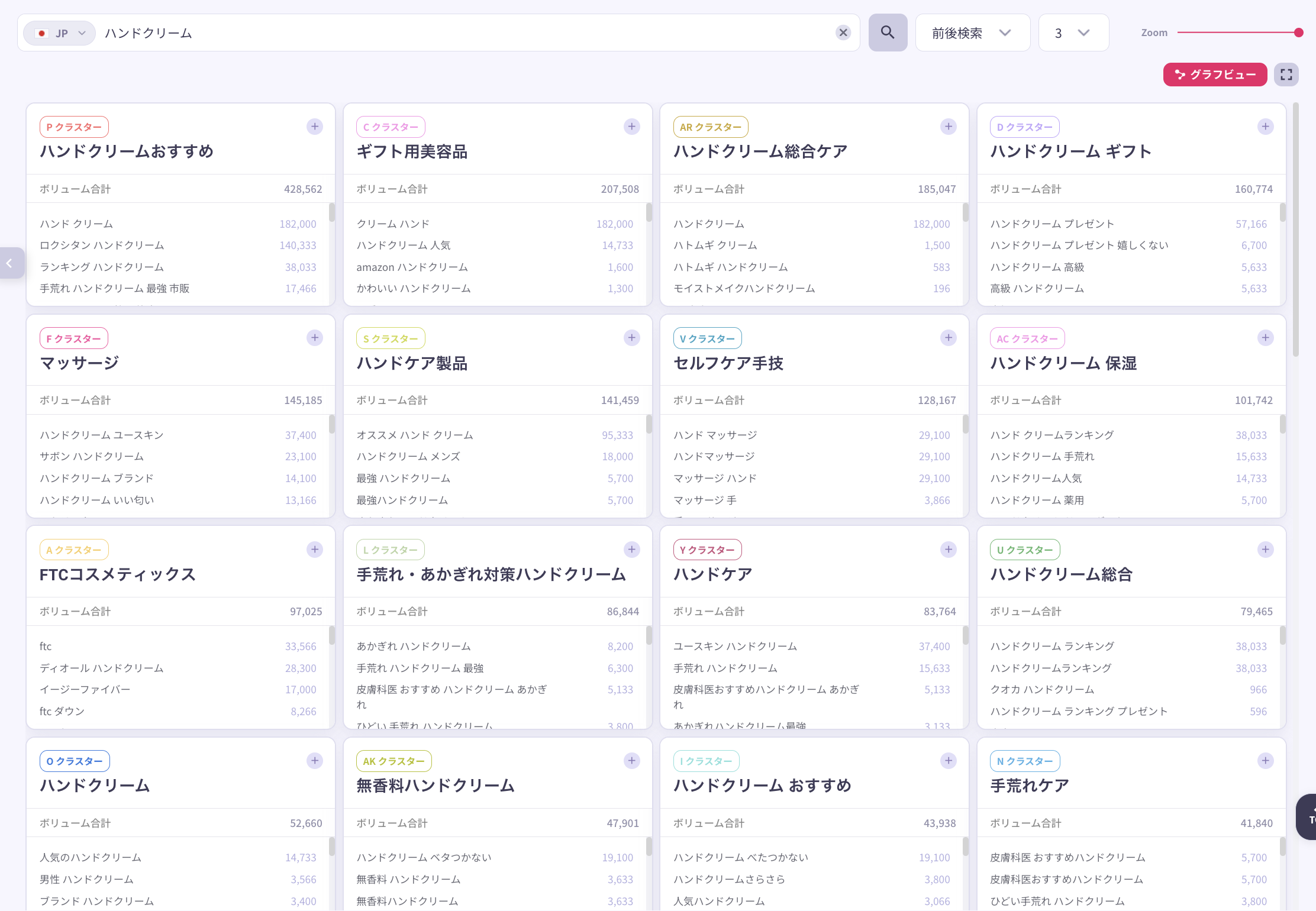Click the + icon on ハンドクリームおすすめ card

(314, 126)
